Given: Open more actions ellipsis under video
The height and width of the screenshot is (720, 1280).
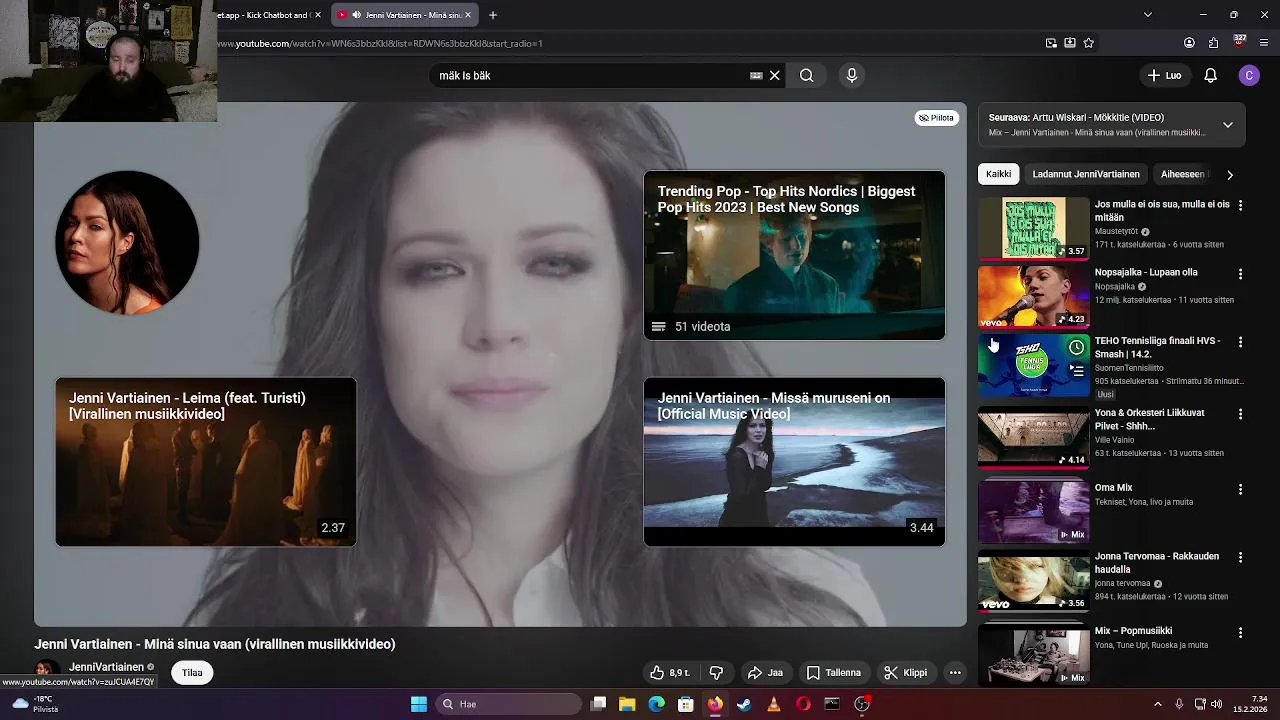Looking at the screenshot, I should (x=955, y=672).
